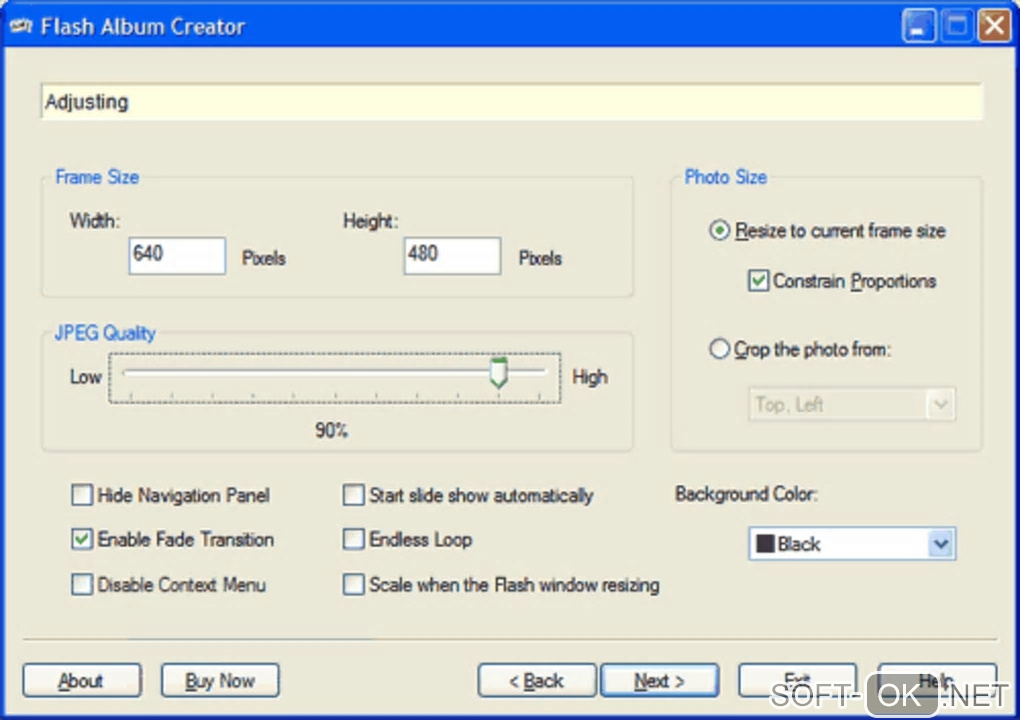
Task: Disable the Enable Fade Transition checkbox
Action: coord(82,539)
